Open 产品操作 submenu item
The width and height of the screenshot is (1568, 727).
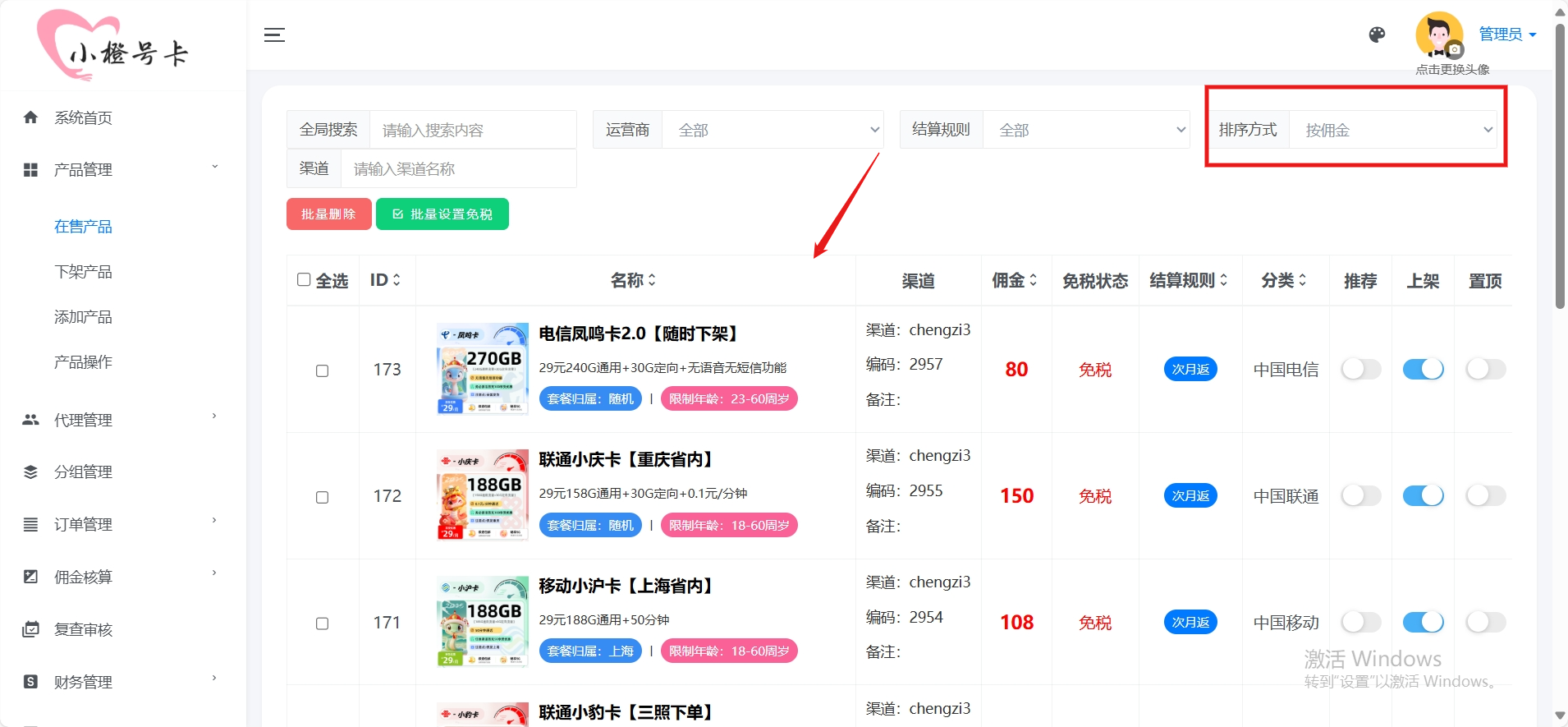click(83, 362)
